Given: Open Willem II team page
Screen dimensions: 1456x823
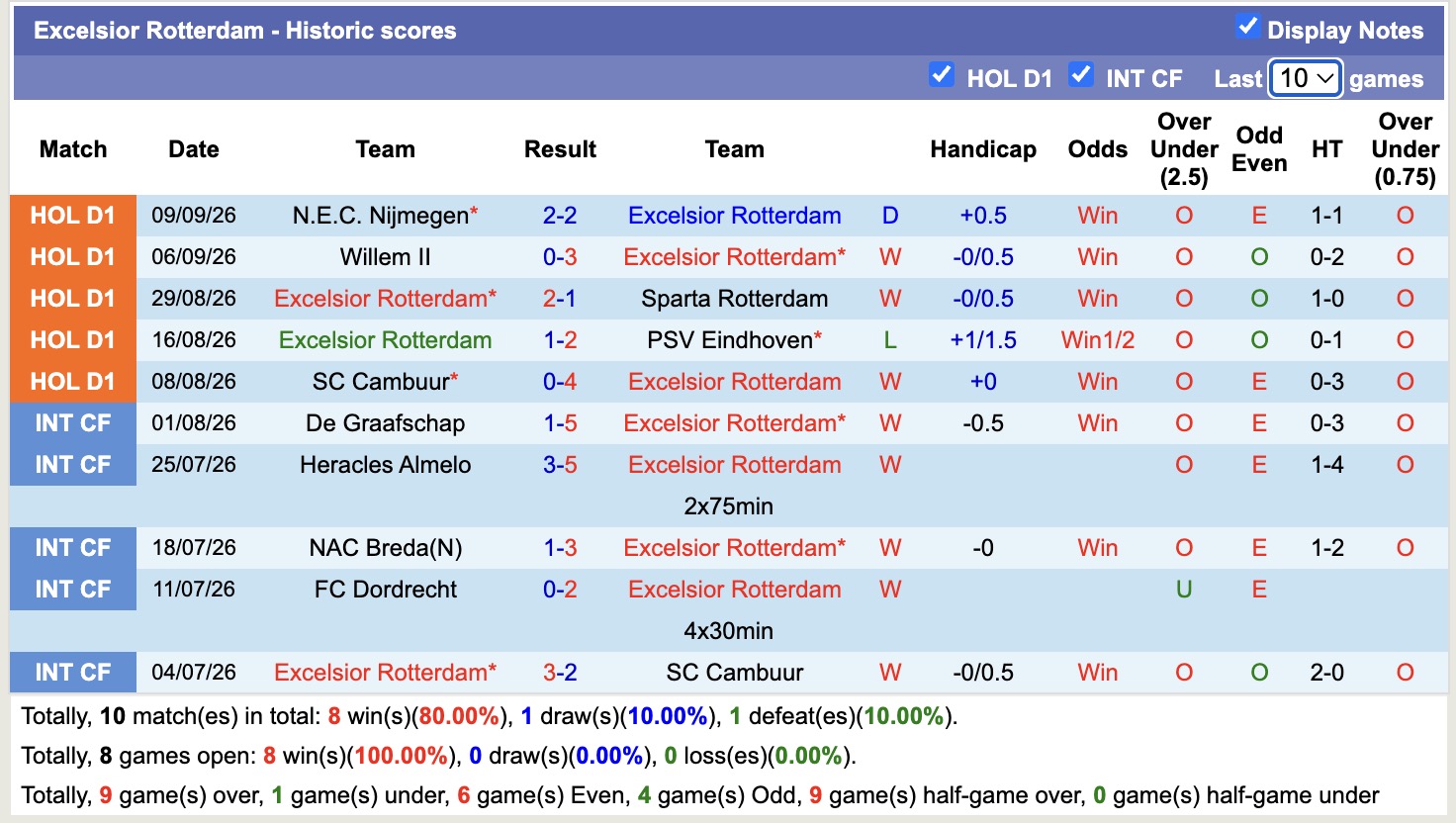Looking at the screenshot, I should click(x=385, y=257).
